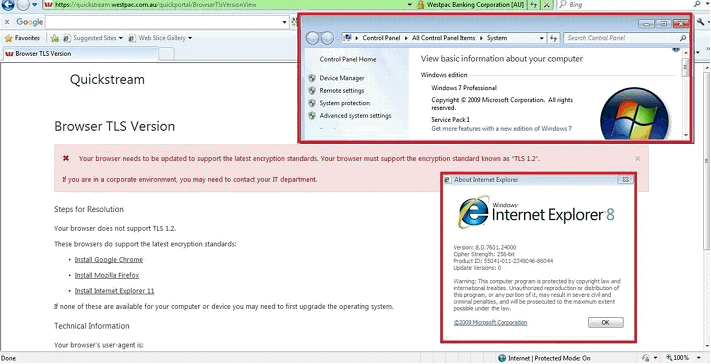Viewport: 711px width, 364px height.
Task: Click the Search Control Panel field
Action: coord(626,38)
